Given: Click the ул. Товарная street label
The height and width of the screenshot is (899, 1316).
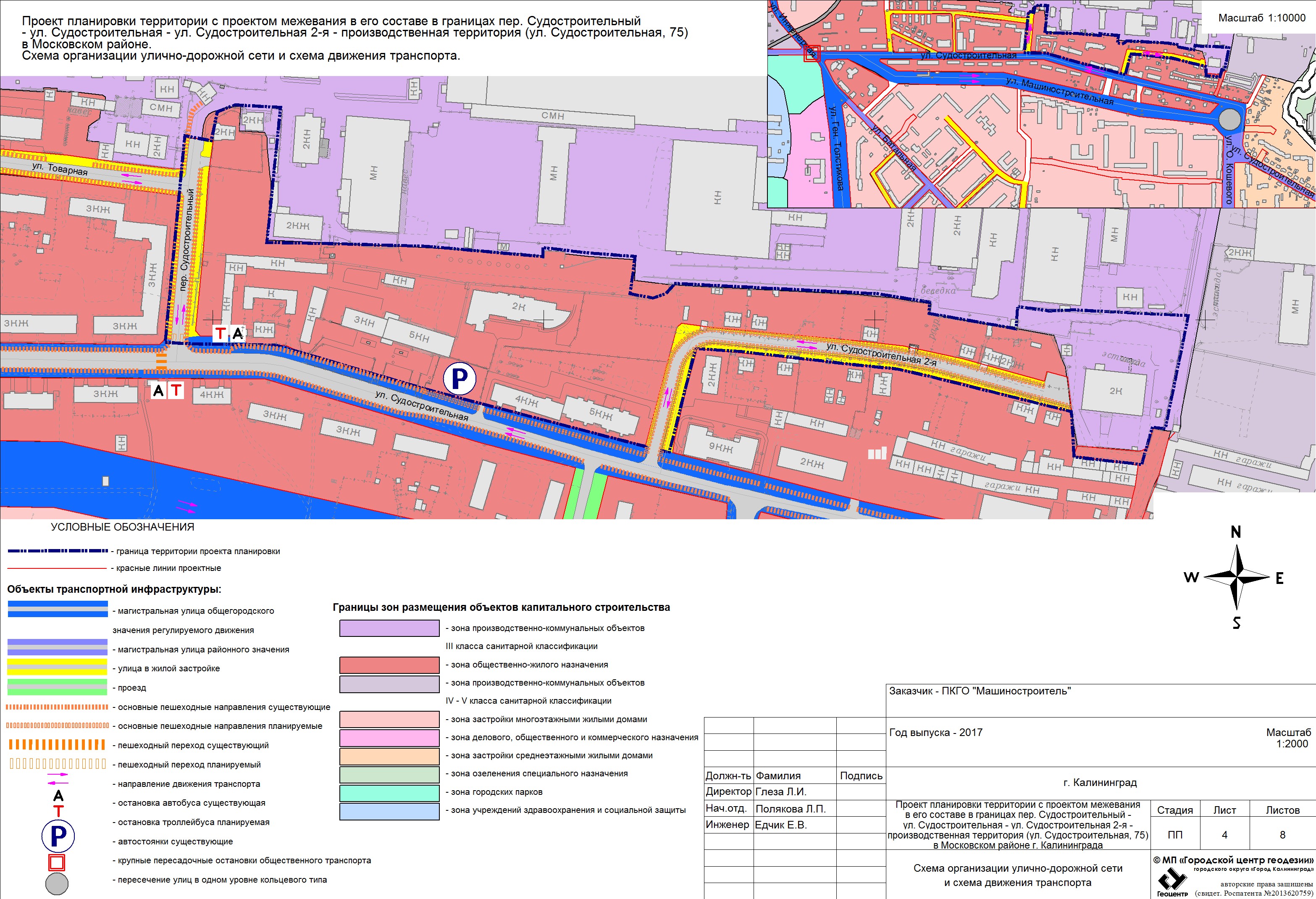Looking at the screenshot, I should point(60,169).
